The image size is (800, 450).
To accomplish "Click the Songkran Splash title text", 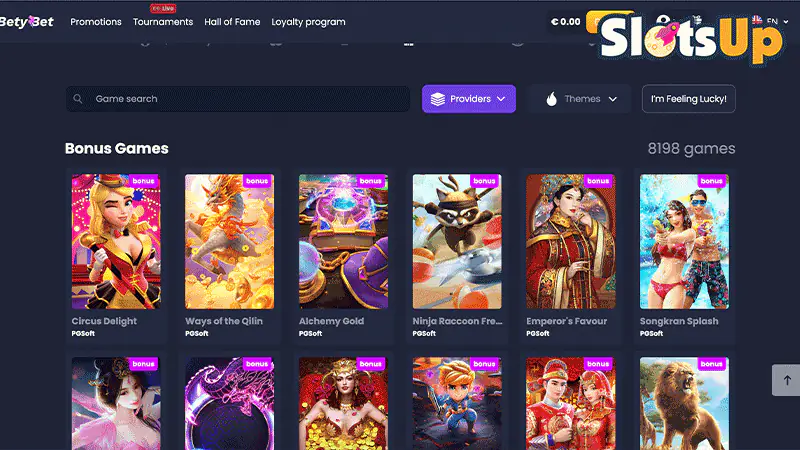I will [x=679, y=321].
